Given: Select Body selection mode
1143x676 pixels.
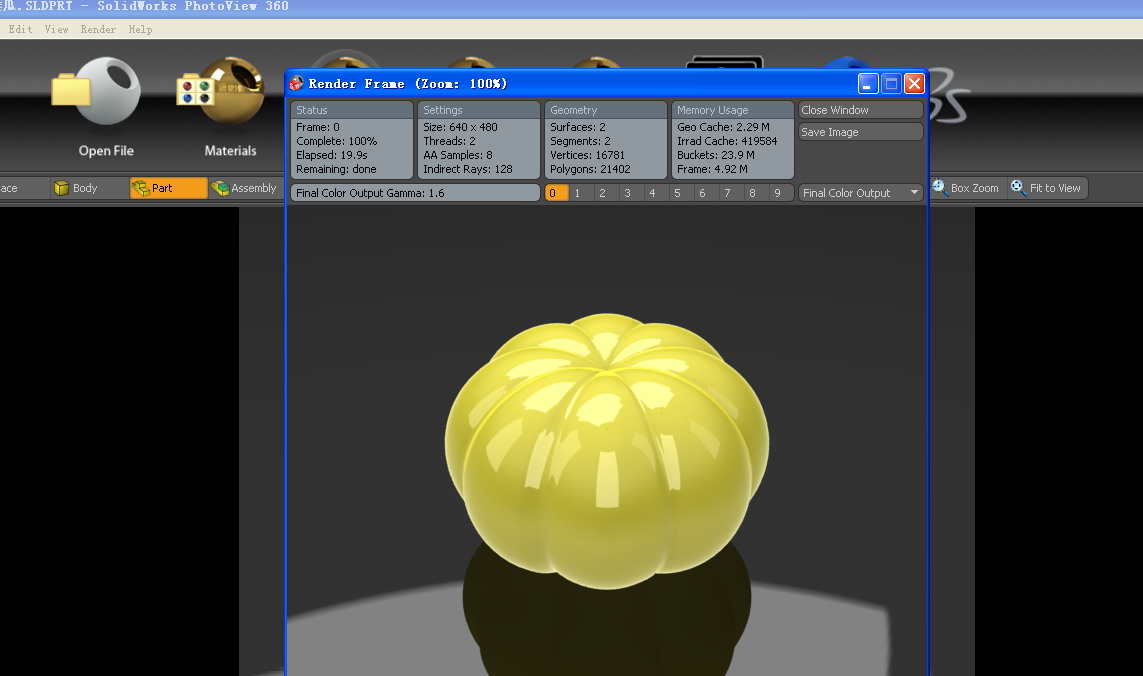Looking at the screenshot, I should 76,188.
